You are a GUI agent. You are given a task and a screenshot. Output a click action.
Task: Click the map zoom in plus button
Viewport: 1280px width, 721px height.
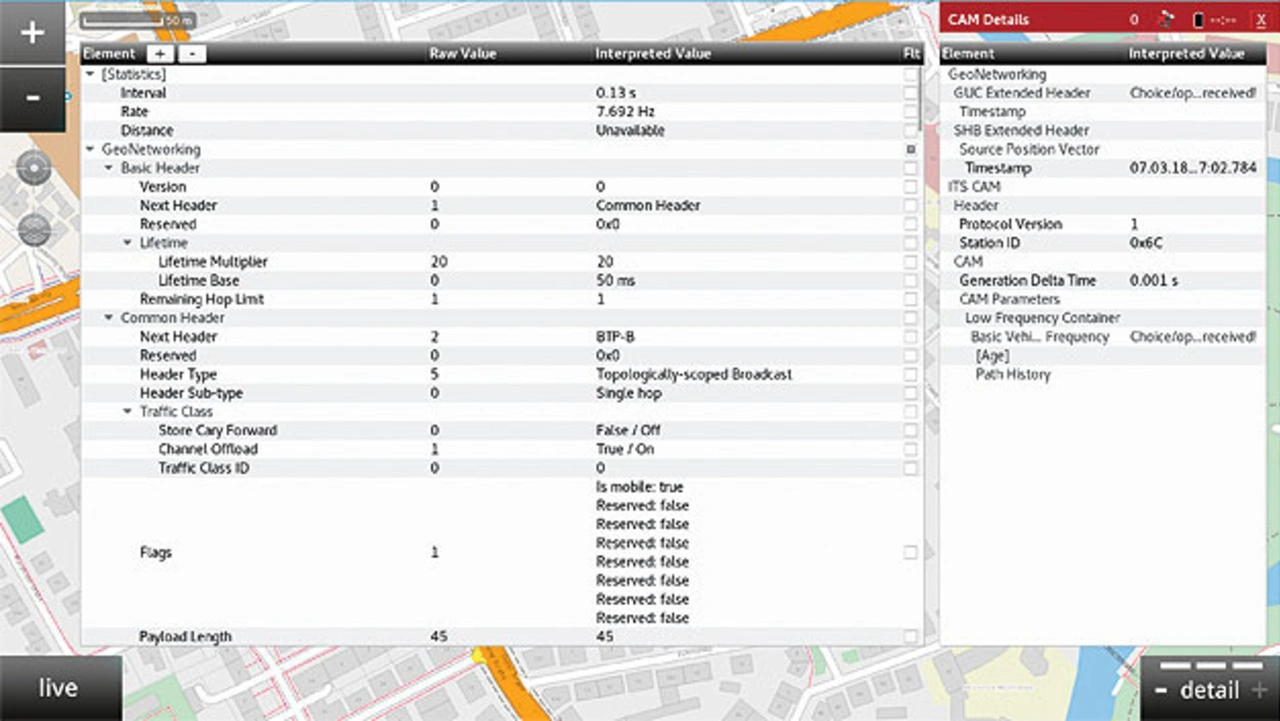tap(32, 32)
